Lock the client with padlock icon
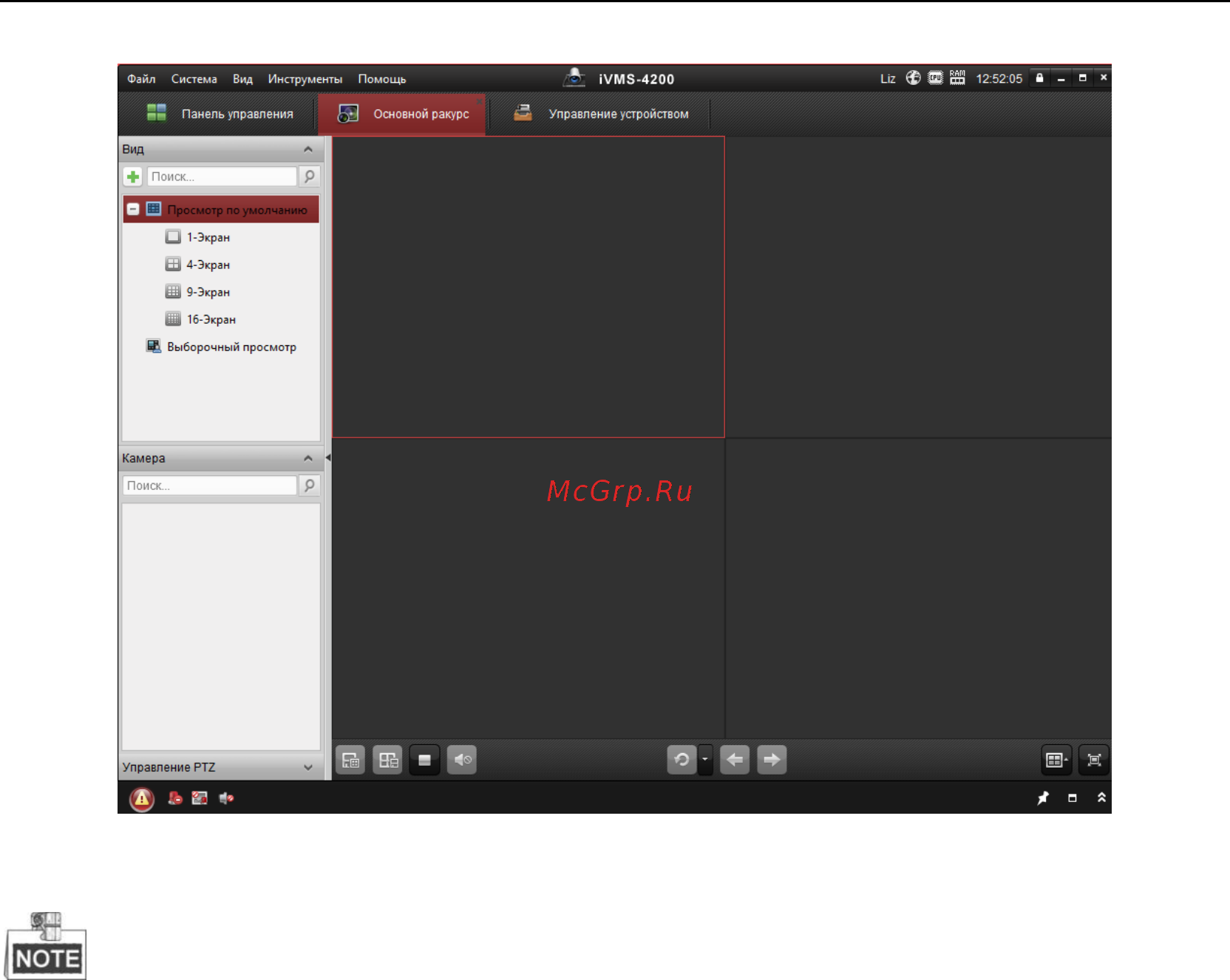 point(1040,78)
